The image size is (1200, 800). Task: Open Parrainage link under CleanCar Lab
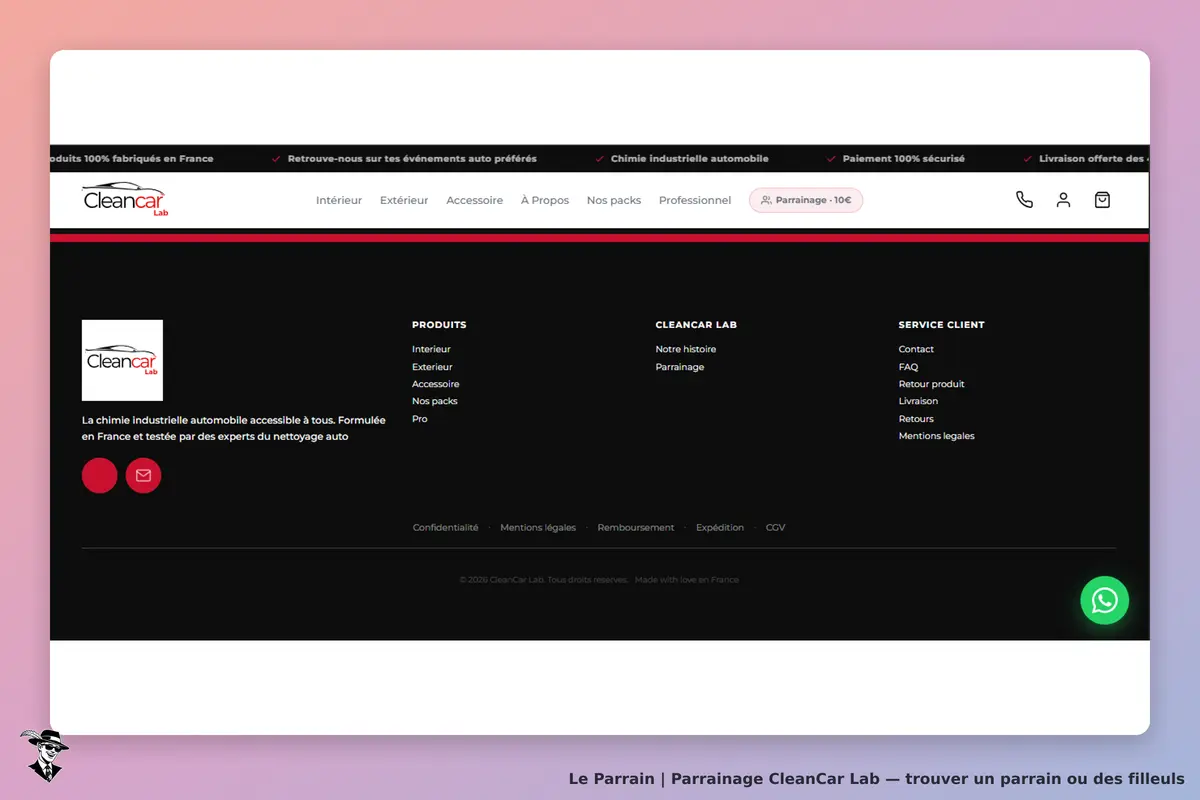pyautogui.click(x=680, y=367)
